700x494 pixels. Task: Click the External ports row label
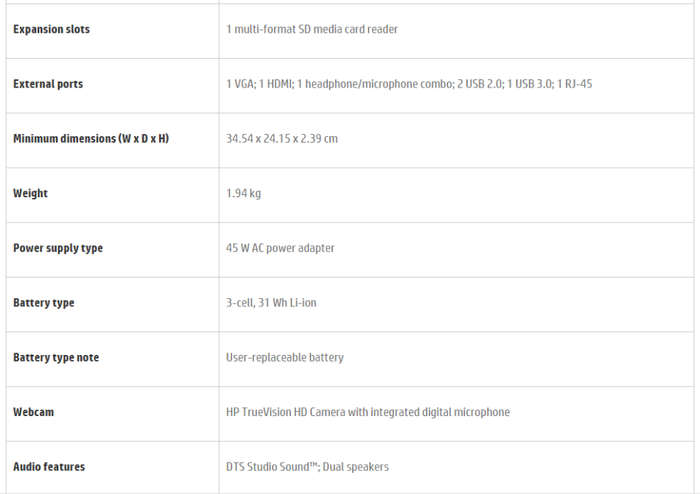click(48, 84)
